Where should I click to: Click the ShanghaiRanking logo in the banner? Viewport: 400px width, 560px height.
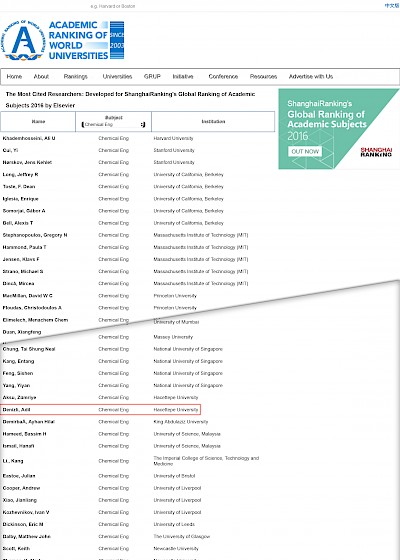pyautogui.click(x=376, y=152)
